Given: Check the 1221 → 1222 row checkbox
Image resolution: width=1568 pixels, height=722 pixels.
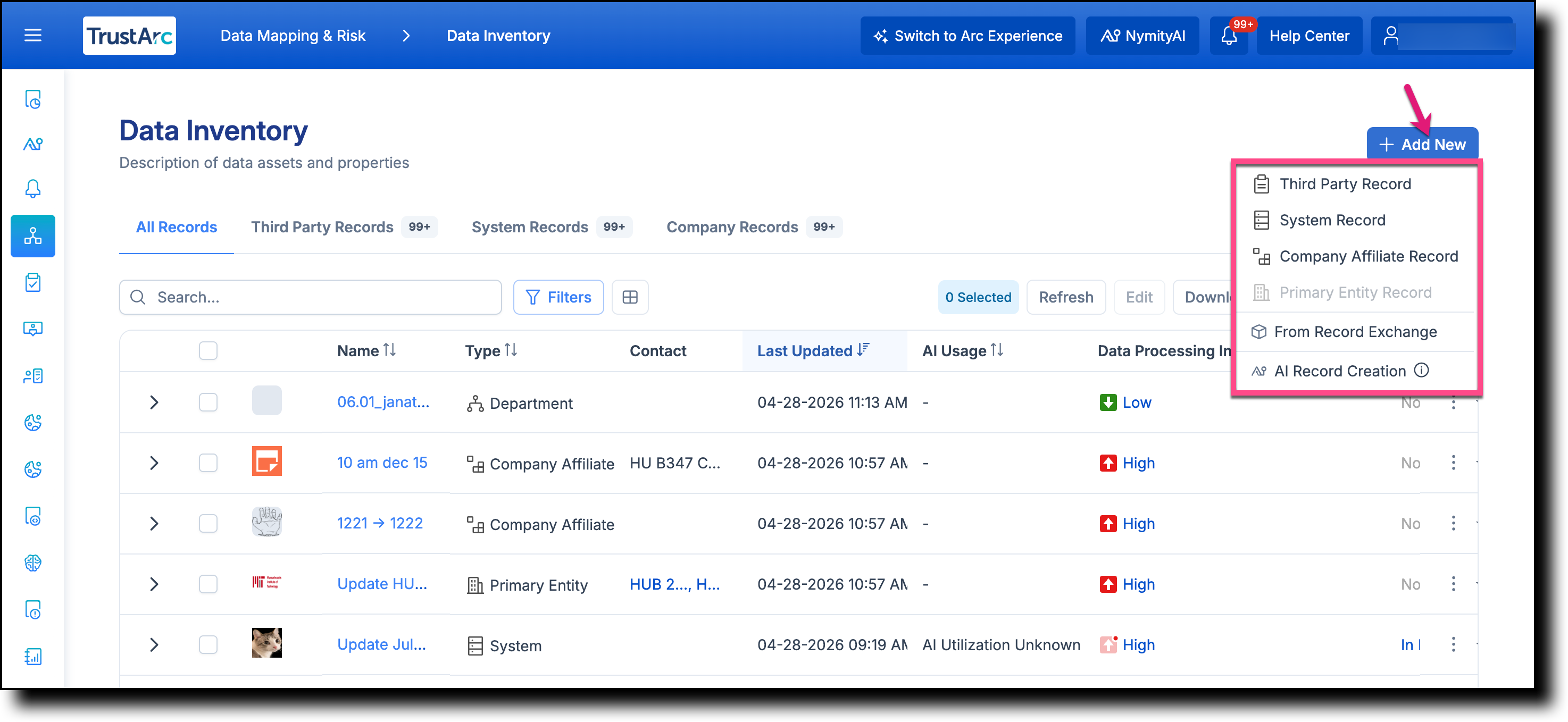Looking at the screenshot, I should (208, 524).
